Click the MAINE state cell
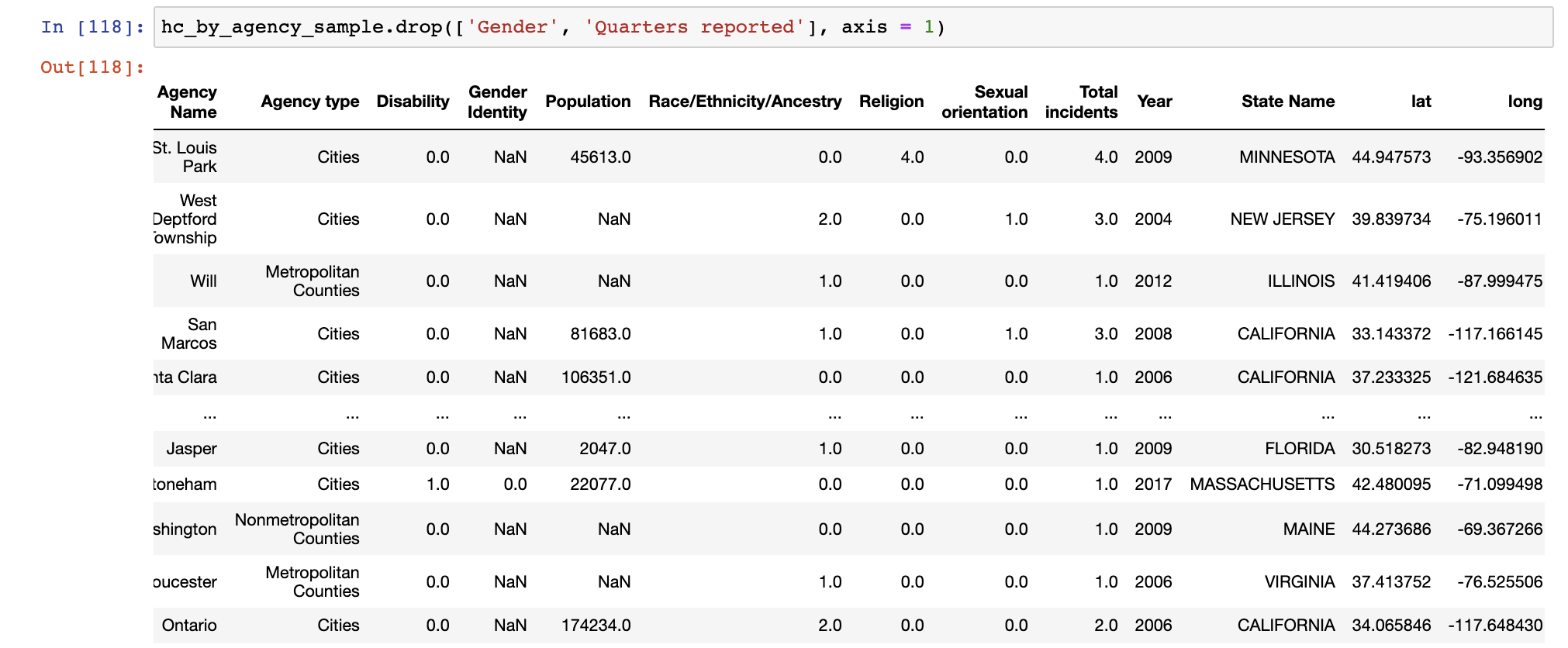Screen dimensions: 1568x648 click(x=1309, y=529)
